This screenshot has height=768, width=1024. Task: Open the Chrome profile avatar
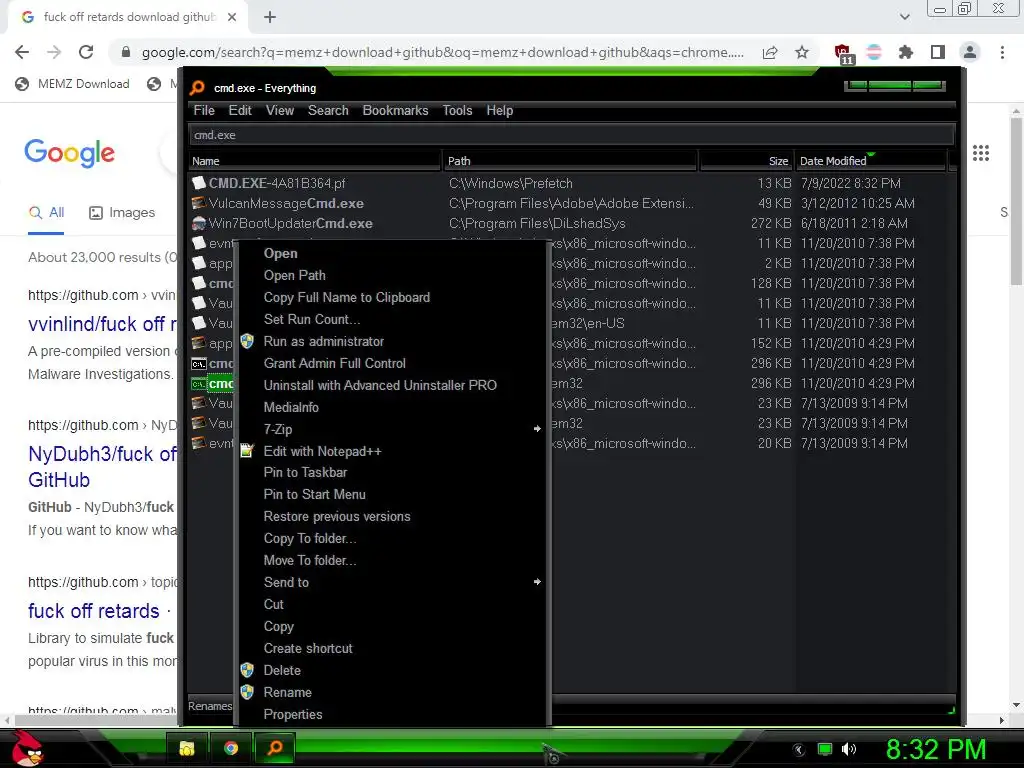coord(970,52)
